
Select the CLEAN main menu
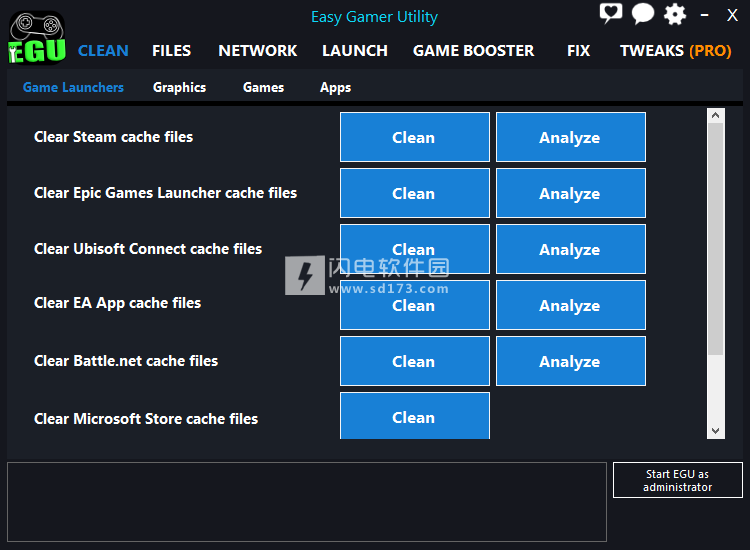[x=103, y=51]
